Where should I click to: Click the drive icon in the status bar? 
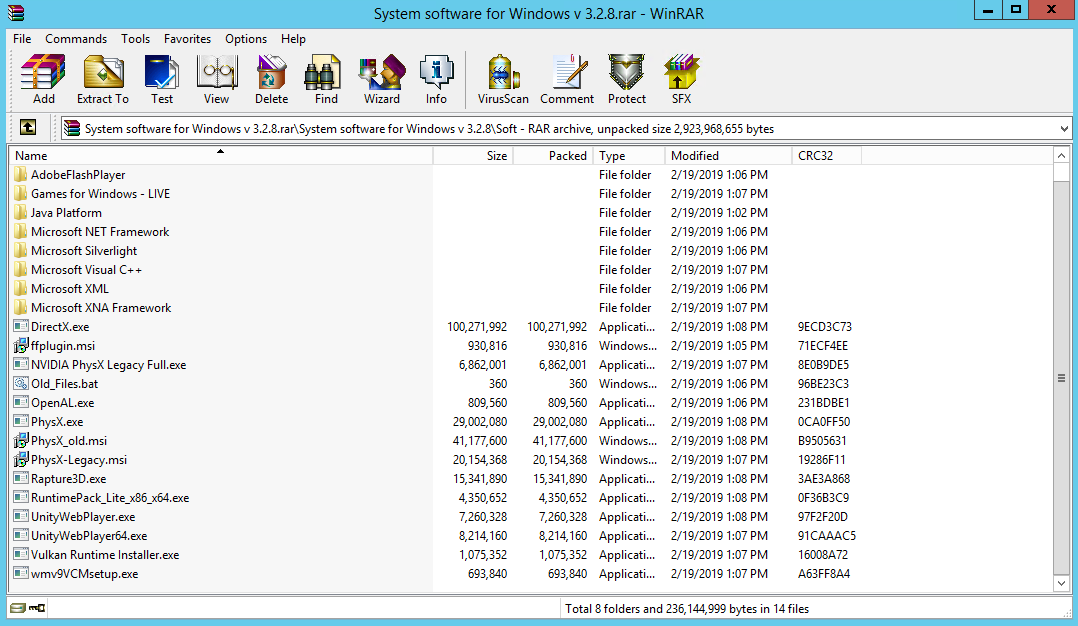[18, 607]
